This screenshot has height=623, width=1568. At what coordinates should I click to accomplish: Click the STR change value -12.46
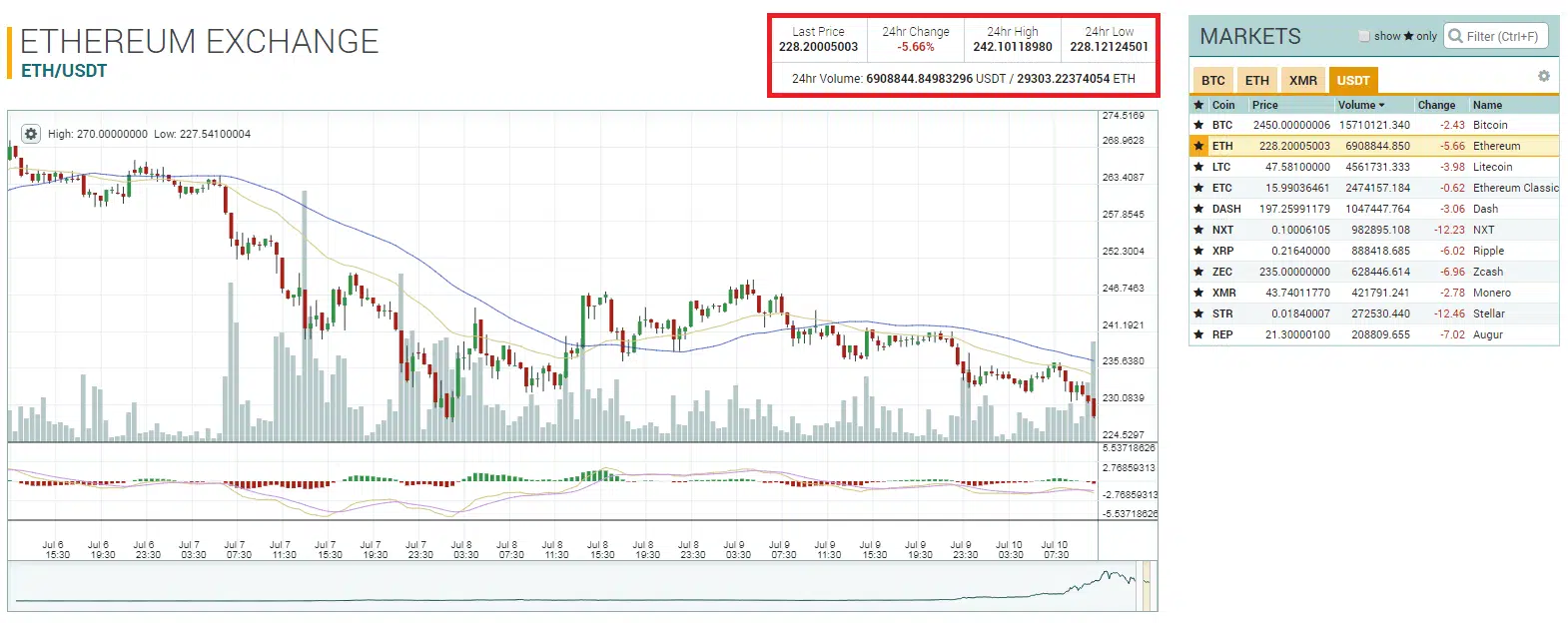1449,313
